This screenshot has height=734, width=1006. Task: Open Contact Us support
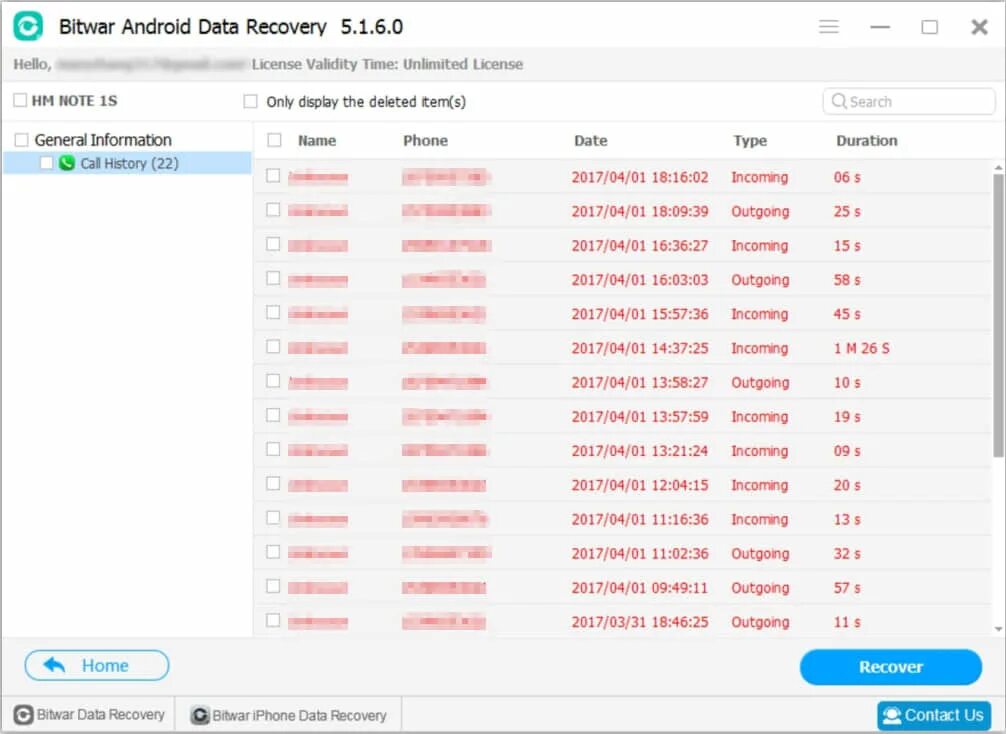(934, 715)
